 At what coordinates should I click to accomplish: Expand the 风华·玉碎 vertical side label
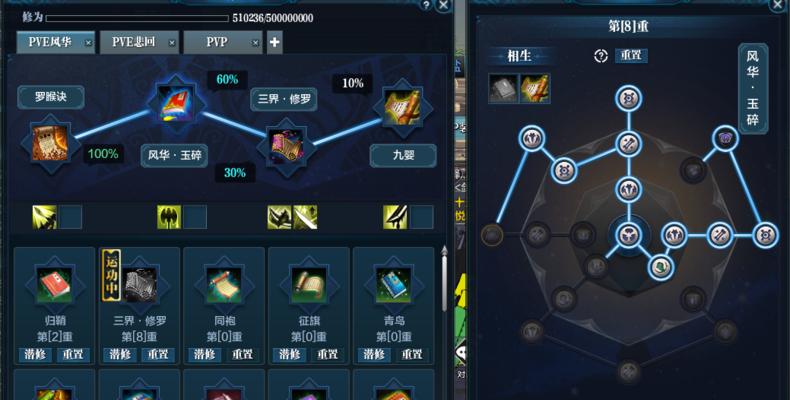coord(753,88)
